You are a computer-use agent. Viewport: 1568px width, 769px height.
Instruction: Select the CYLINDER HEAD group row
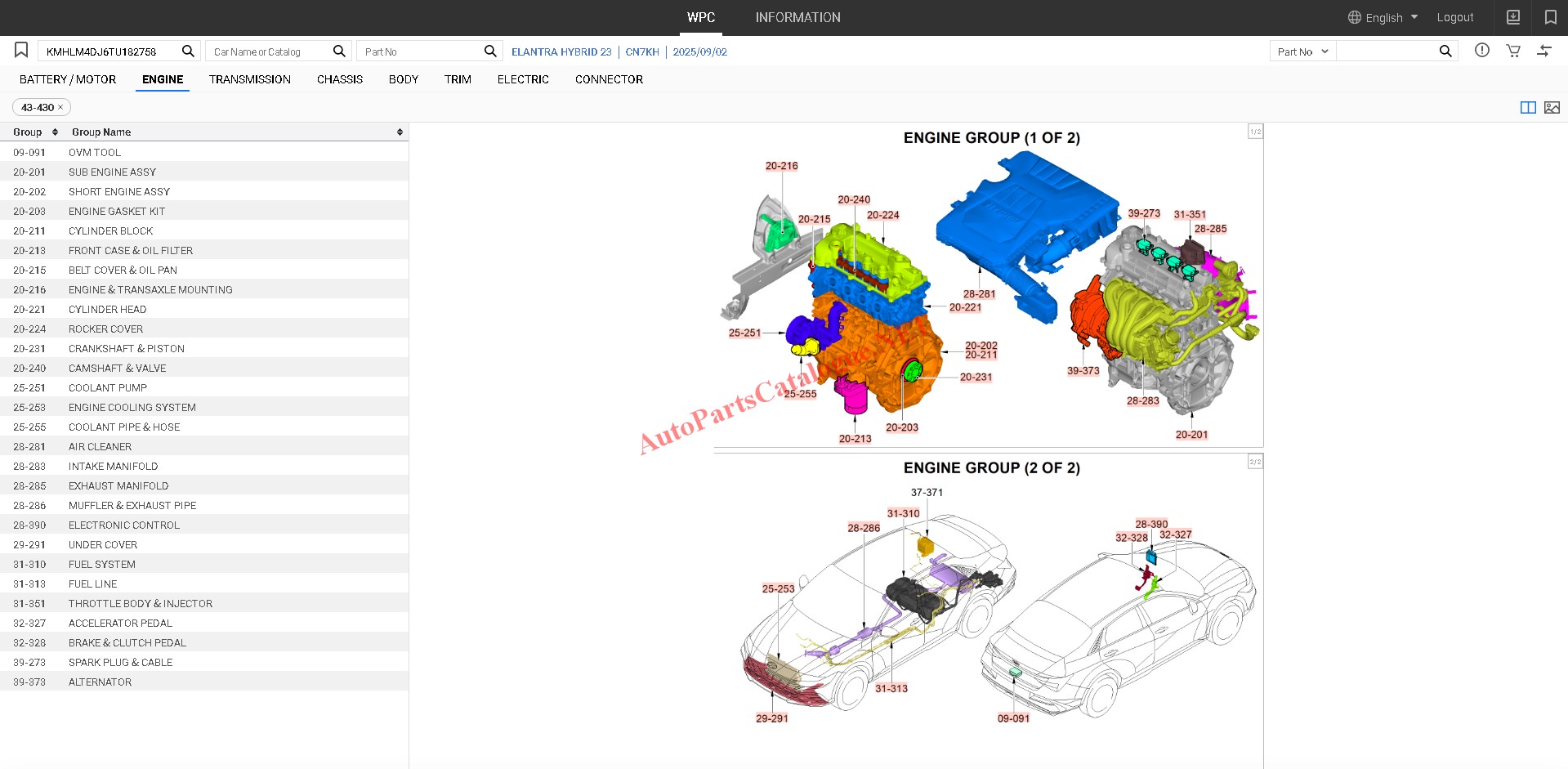107,309
